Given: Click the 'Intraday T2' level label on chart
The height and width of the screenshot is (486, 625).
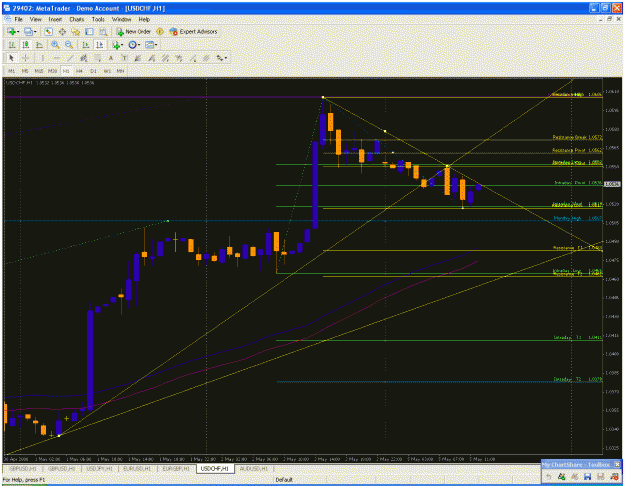Looking at the screenshot, I should click(568, 379).
